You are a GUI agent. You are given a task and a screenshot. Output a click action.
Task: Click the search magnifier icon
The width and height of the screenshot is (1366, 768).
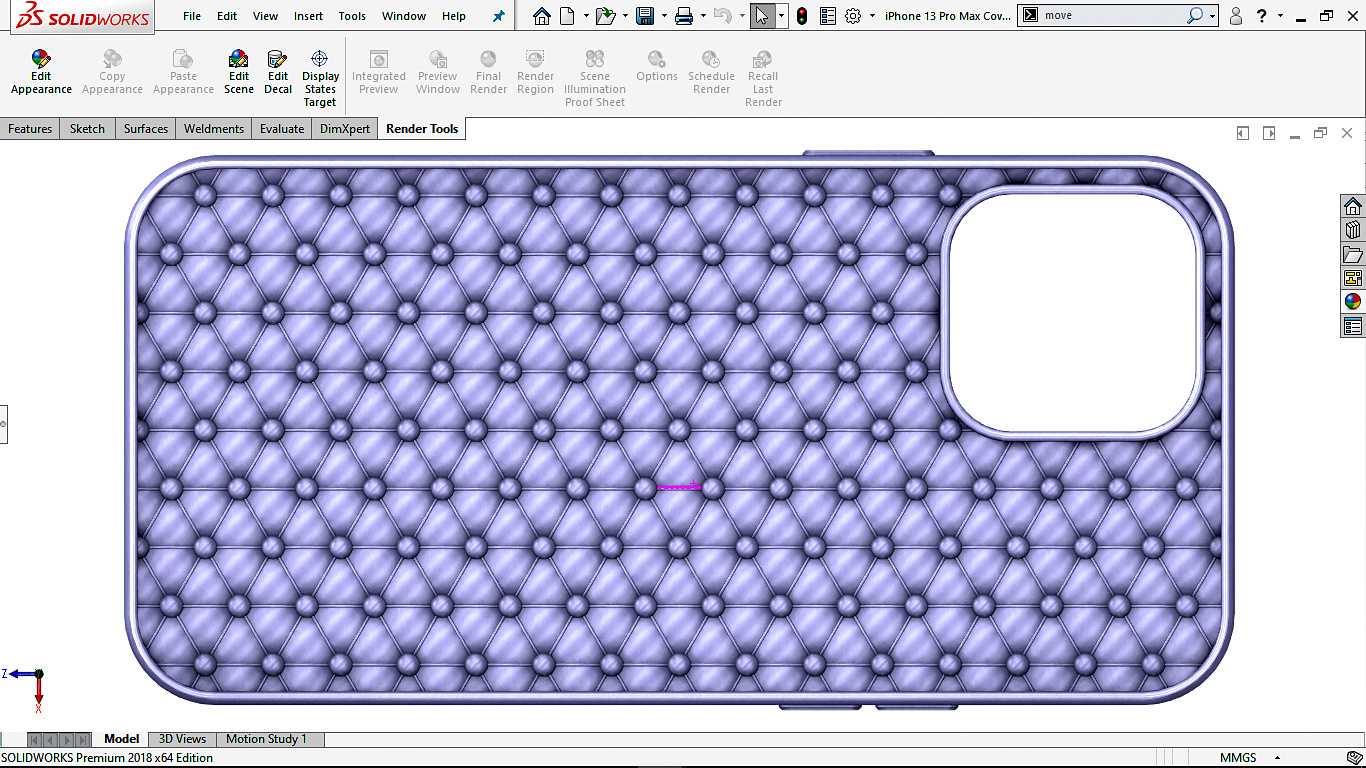(1194, 16)
